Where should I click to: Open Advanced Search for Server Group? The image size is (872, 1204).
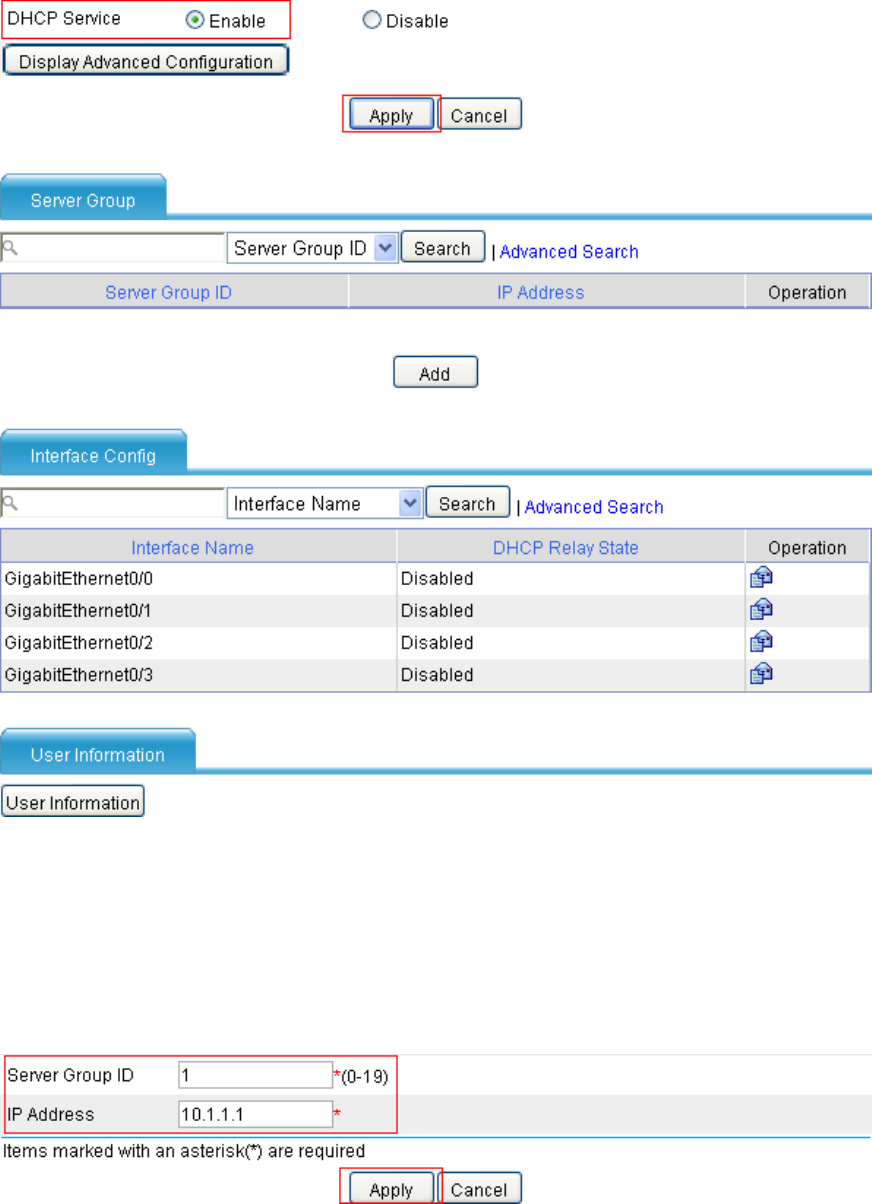(569, 252)
